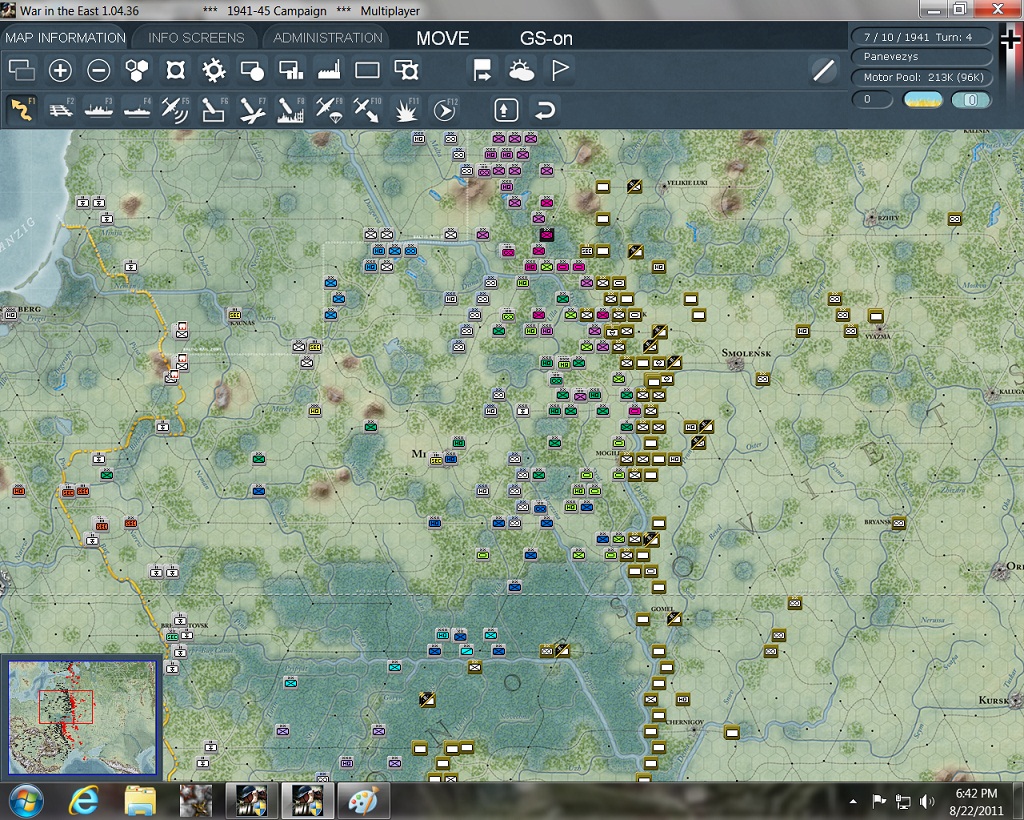
Task: Show hidden tray icons arrow
Action: coord(854,801)
